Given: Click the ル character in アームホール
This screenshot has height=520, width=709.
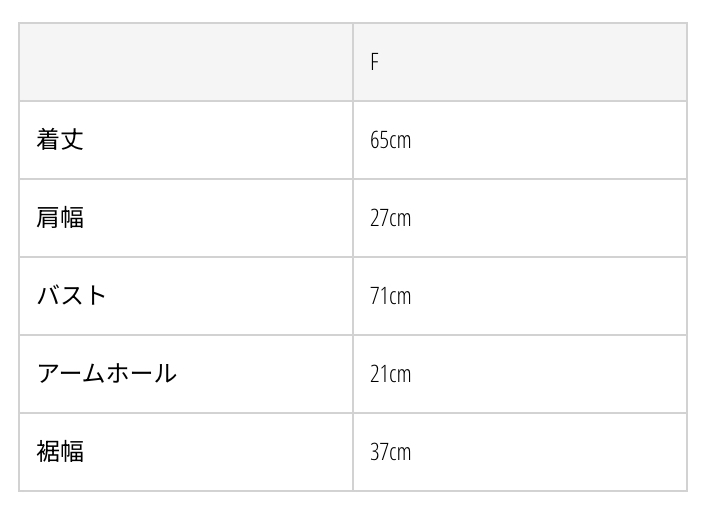Looking at the screenshot, I should click(x=165, y=374).
